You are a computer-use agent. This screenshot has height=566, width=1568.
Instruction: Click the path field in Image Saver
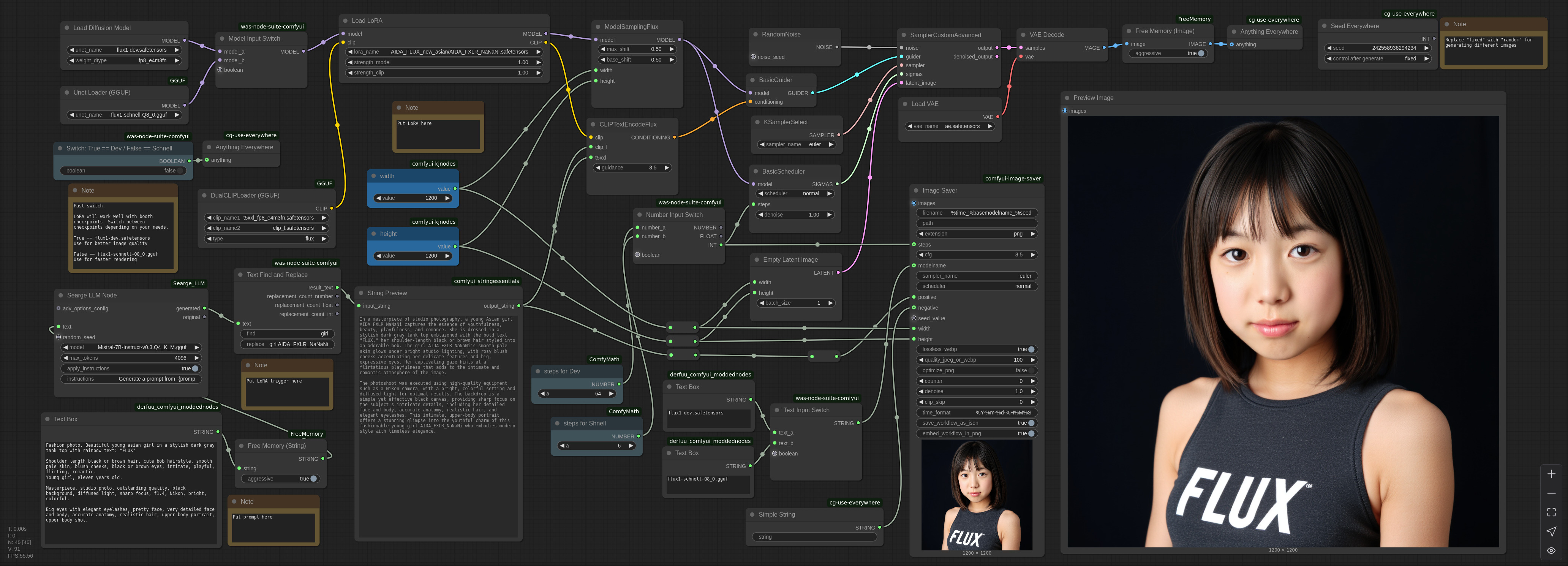click(976, 223)
